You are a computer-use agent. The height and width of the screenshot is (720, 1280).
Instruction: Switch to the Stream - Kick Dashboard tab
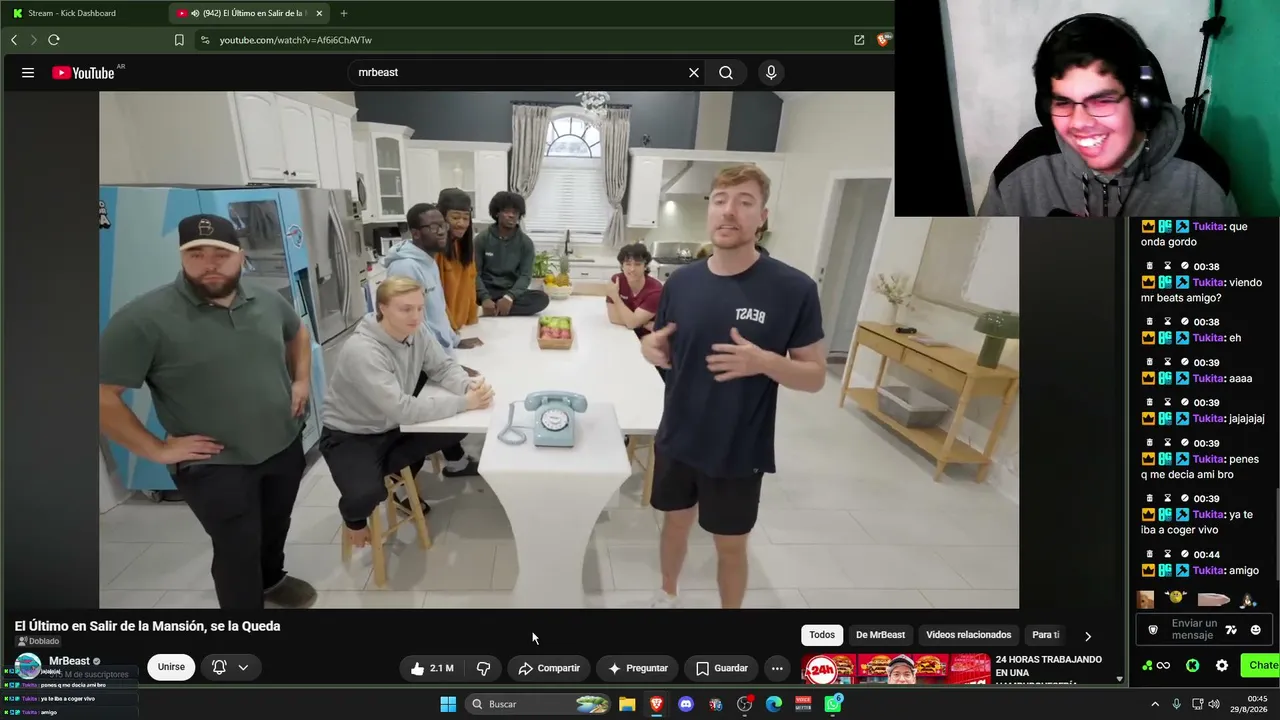84,13
